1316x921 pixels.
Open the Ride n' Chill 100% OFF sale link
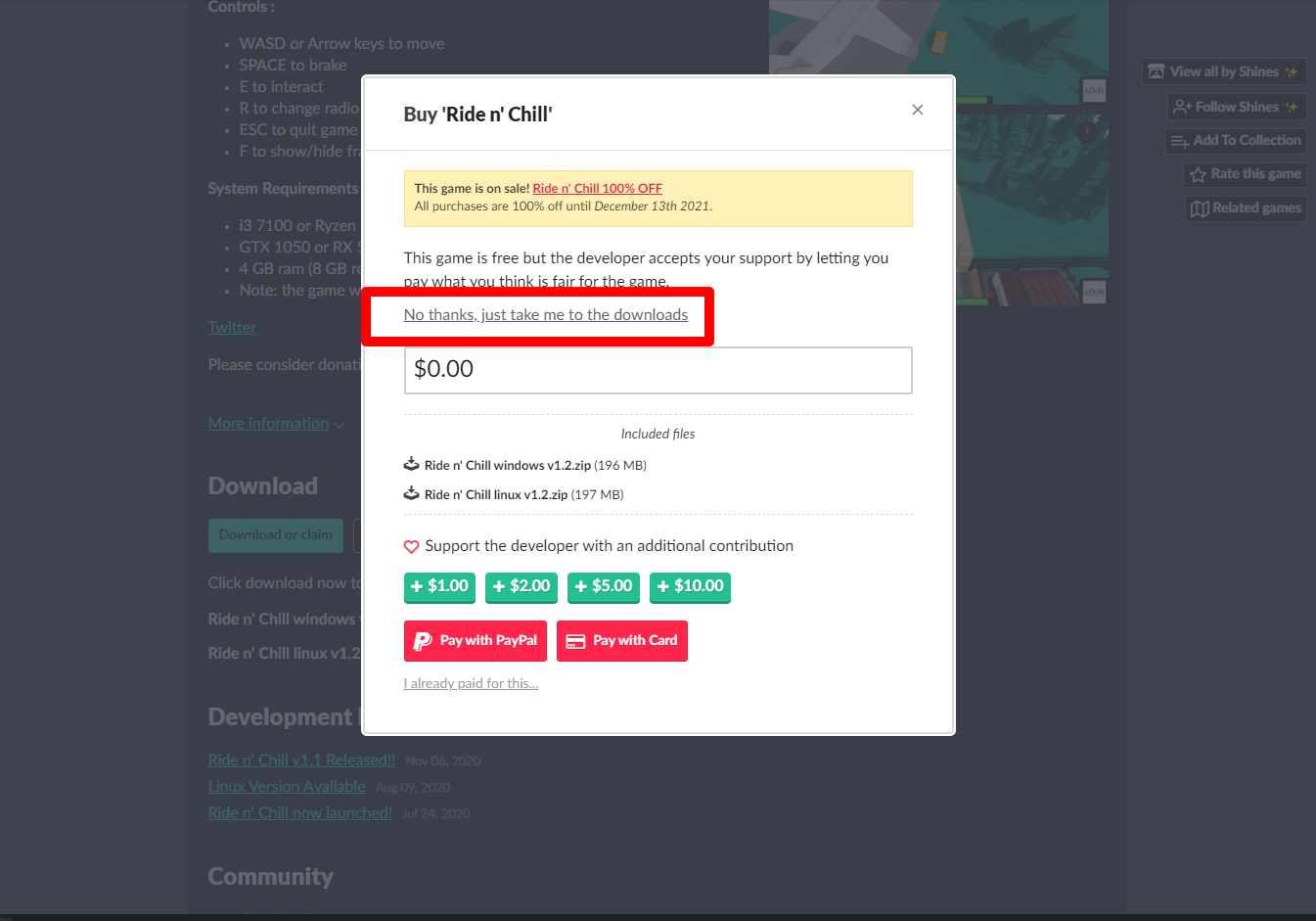598,188
